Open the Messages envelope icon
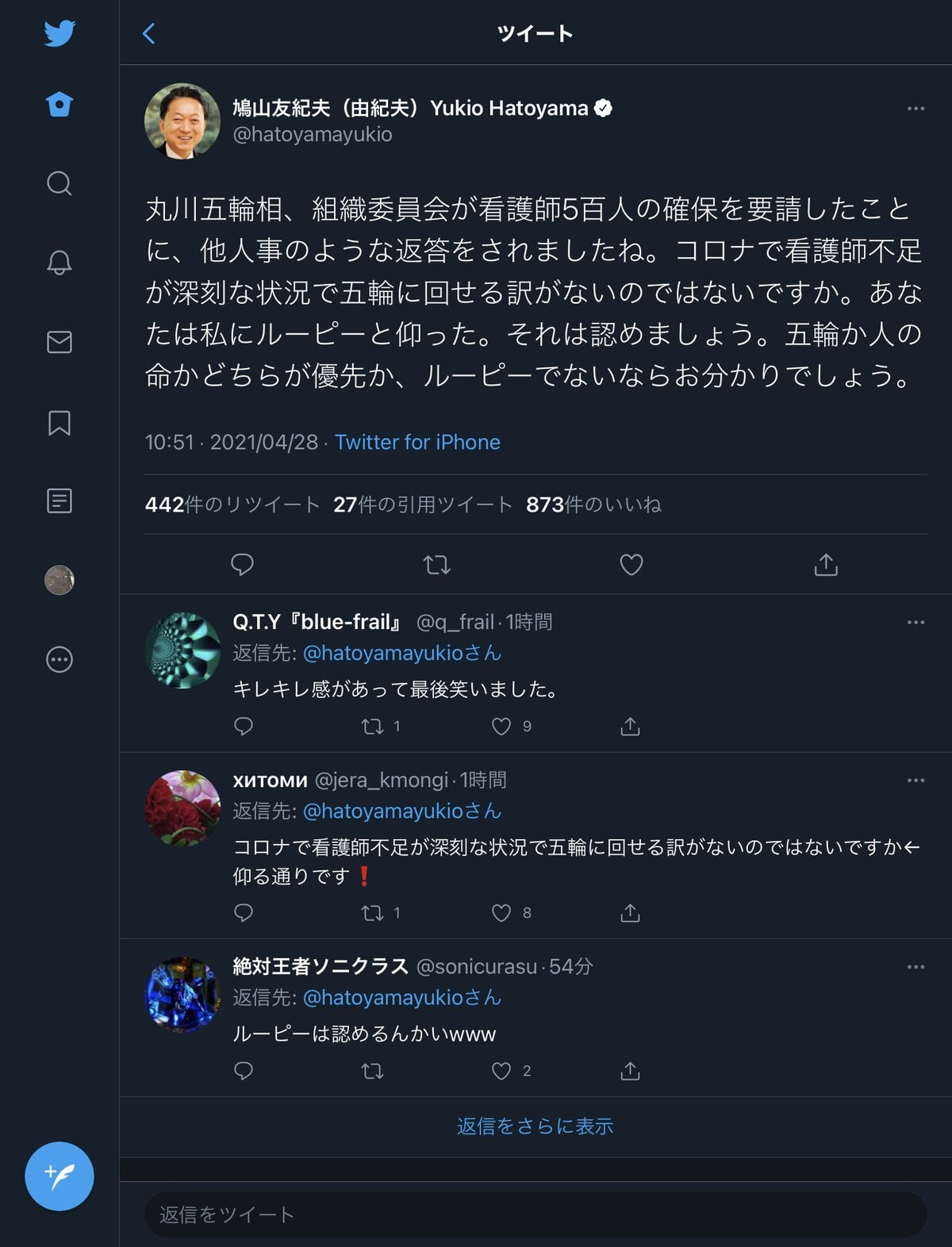Image resolution: width=952 pixels, height=1247 pixels. pos(59,342)
